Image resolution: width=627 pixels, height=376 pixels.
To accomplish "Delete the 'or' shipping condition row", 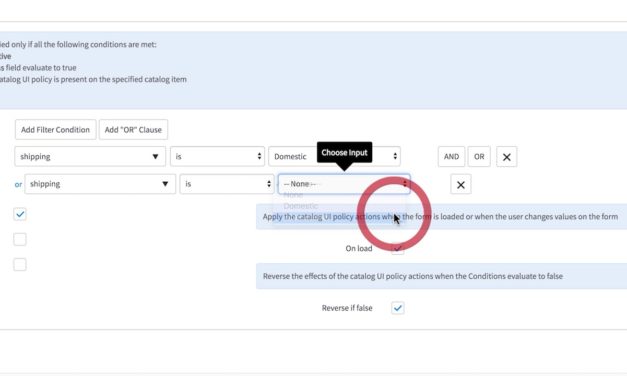I will [x=461, y=184].
